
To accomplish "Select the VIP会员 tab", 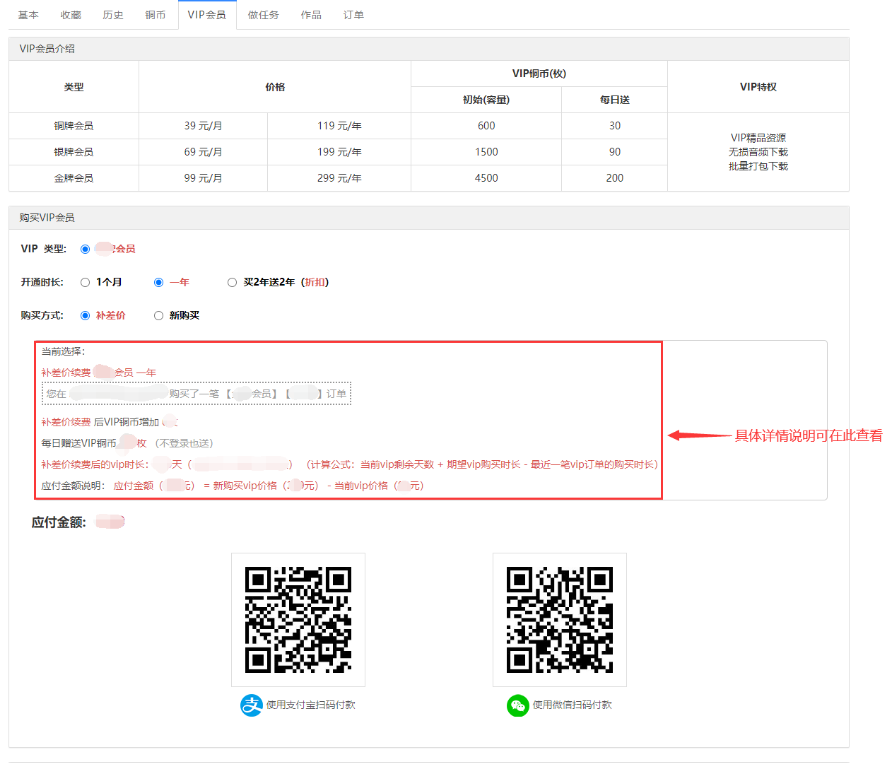I will (x=207, y=15).
